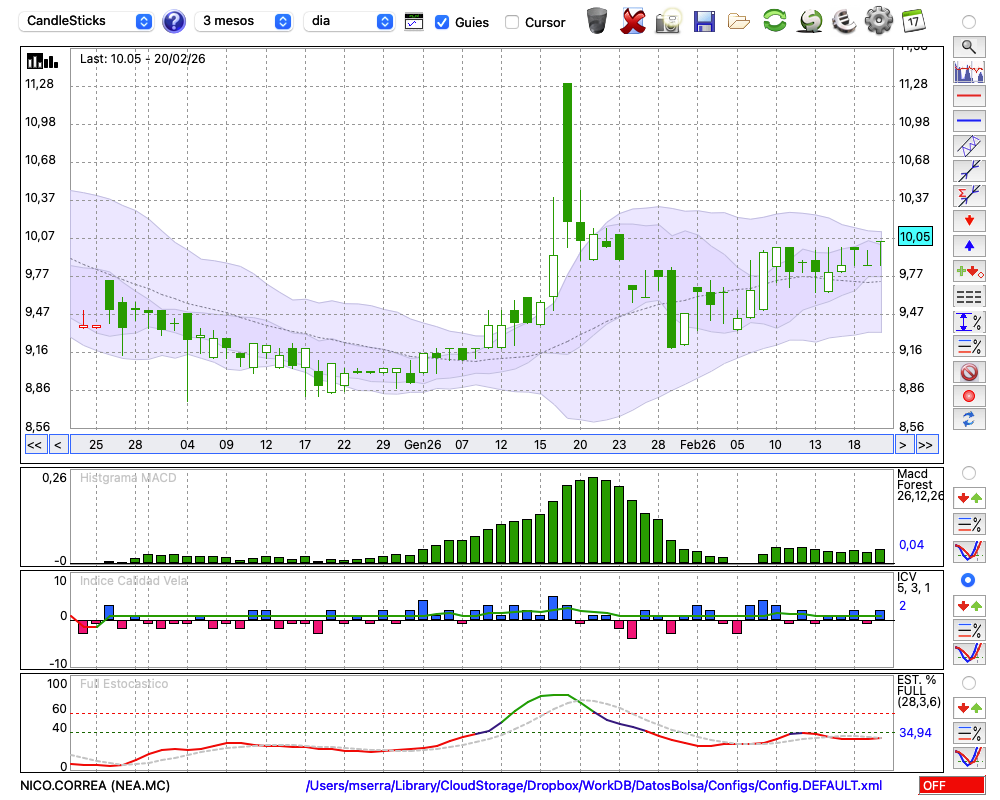Click the green refresh arrows icon

tap(774, 20)
